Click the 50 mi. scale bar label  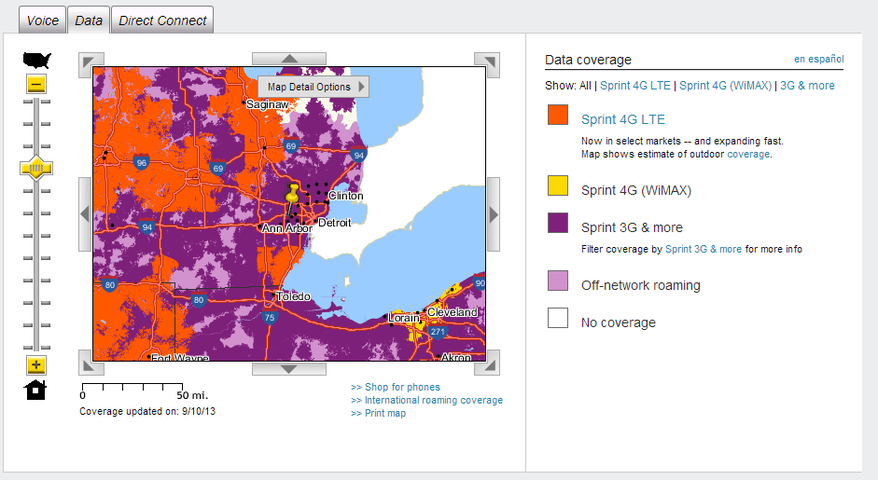click(x=192, y=395)
